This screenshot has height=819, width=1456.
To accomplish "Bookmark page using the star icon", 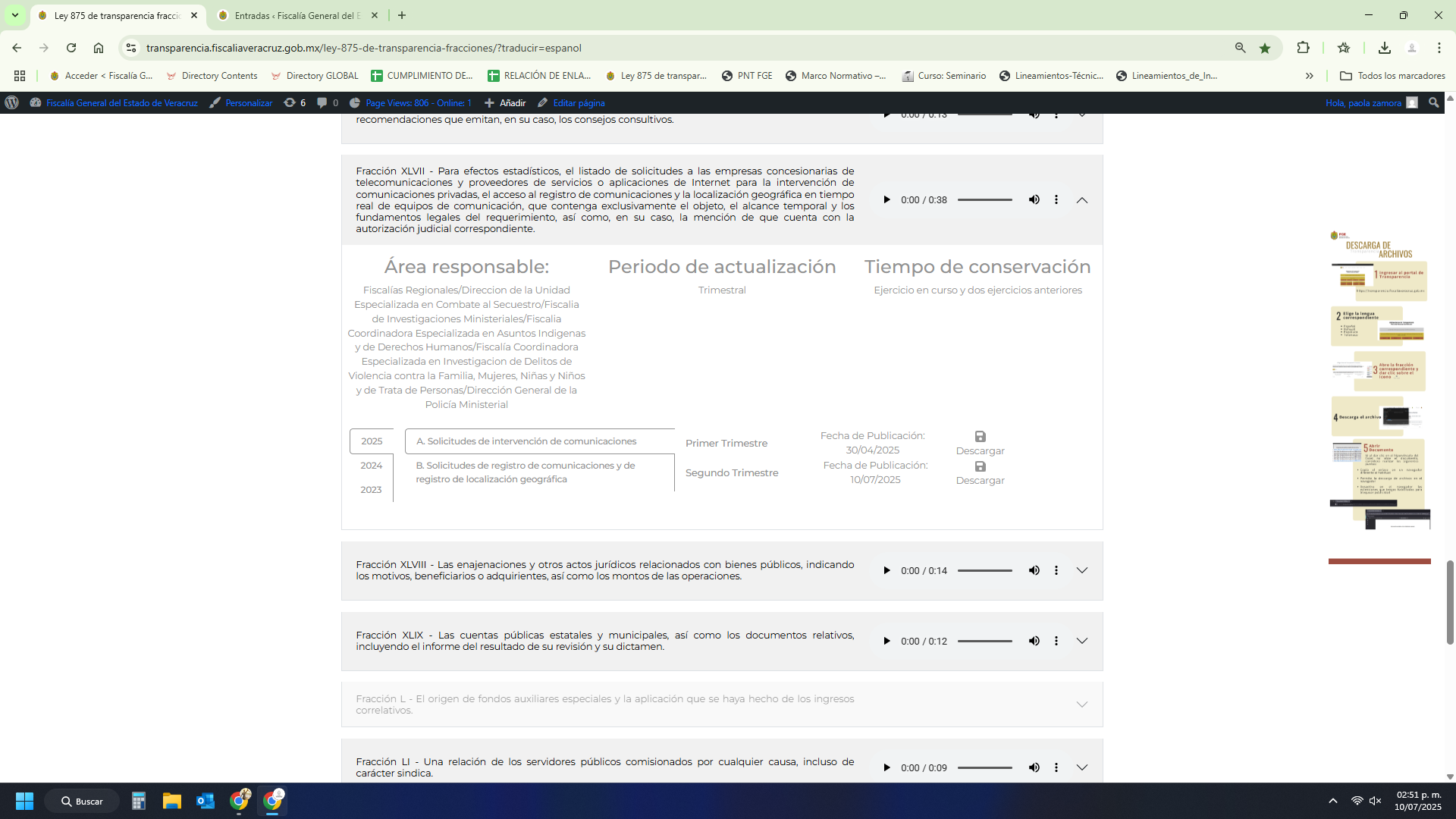I will tap(1265, 48).
